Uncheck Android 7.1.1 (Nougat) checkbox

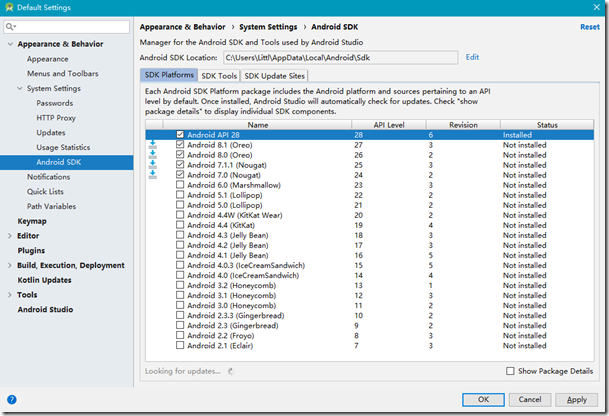tap(180, 165)
